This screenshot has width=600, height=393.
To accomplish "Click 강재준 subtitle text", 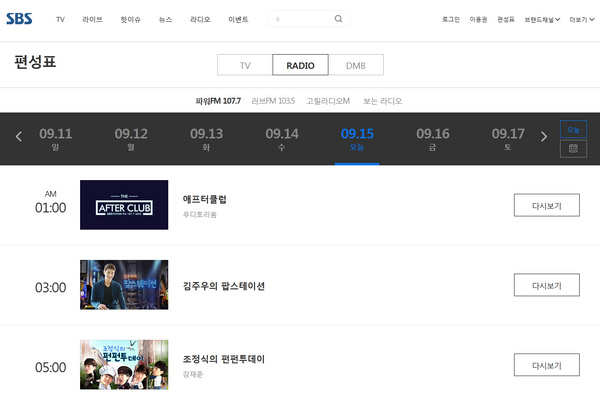I will (193, 374).
